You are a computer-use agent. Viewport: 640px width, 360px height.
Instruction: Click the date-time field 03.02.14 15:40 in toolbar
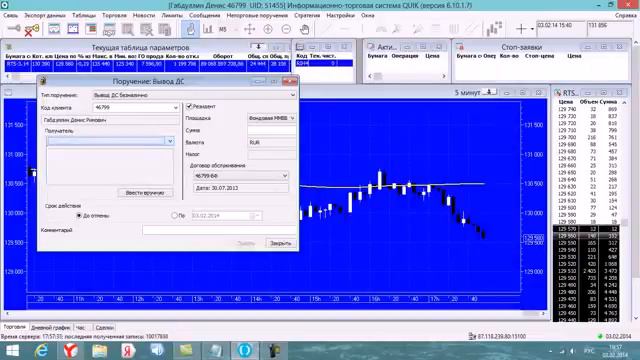tap(560, 28)
